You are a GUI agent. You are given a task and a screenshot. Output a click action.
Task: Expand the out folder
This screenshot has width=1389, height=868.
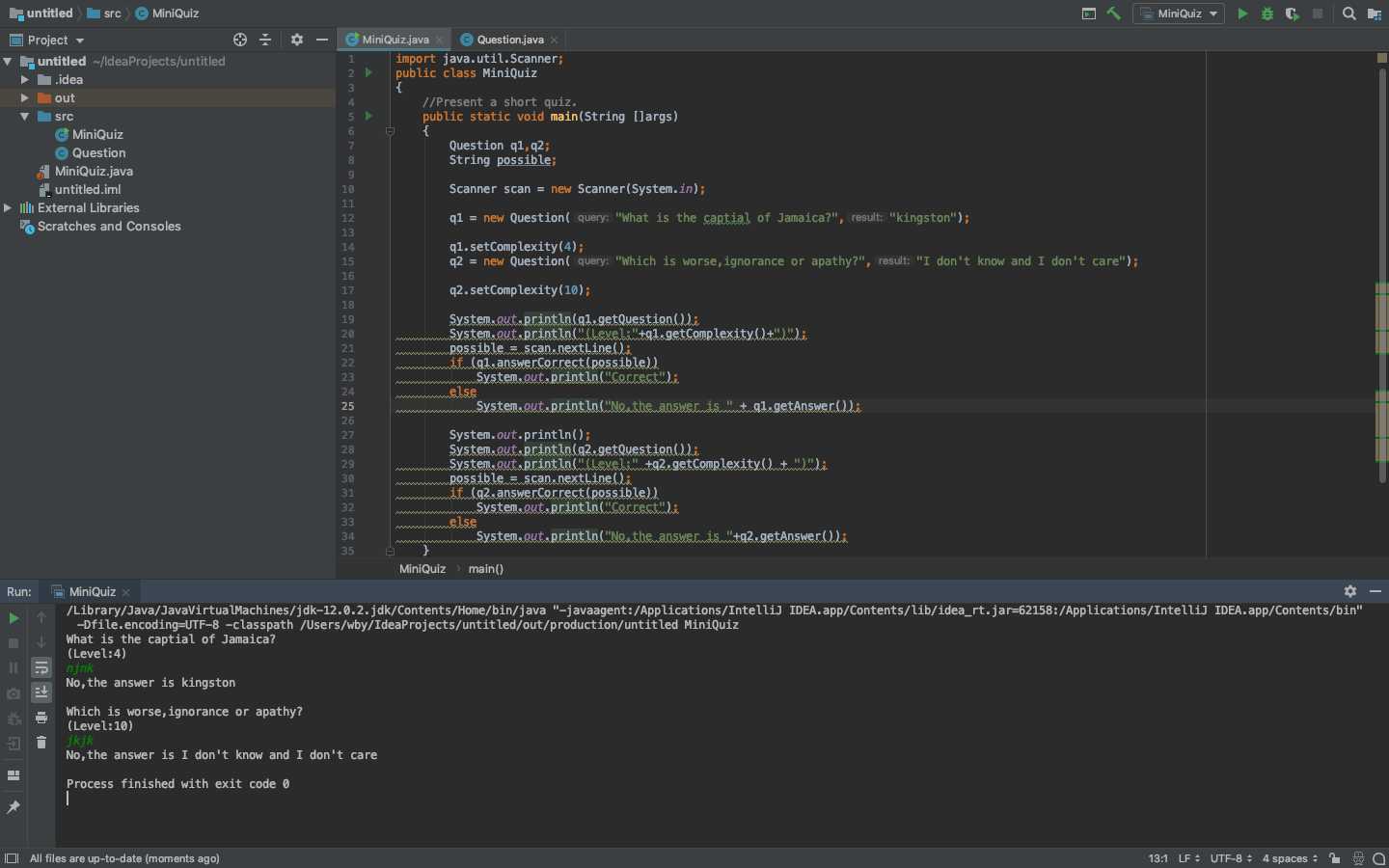25,97
